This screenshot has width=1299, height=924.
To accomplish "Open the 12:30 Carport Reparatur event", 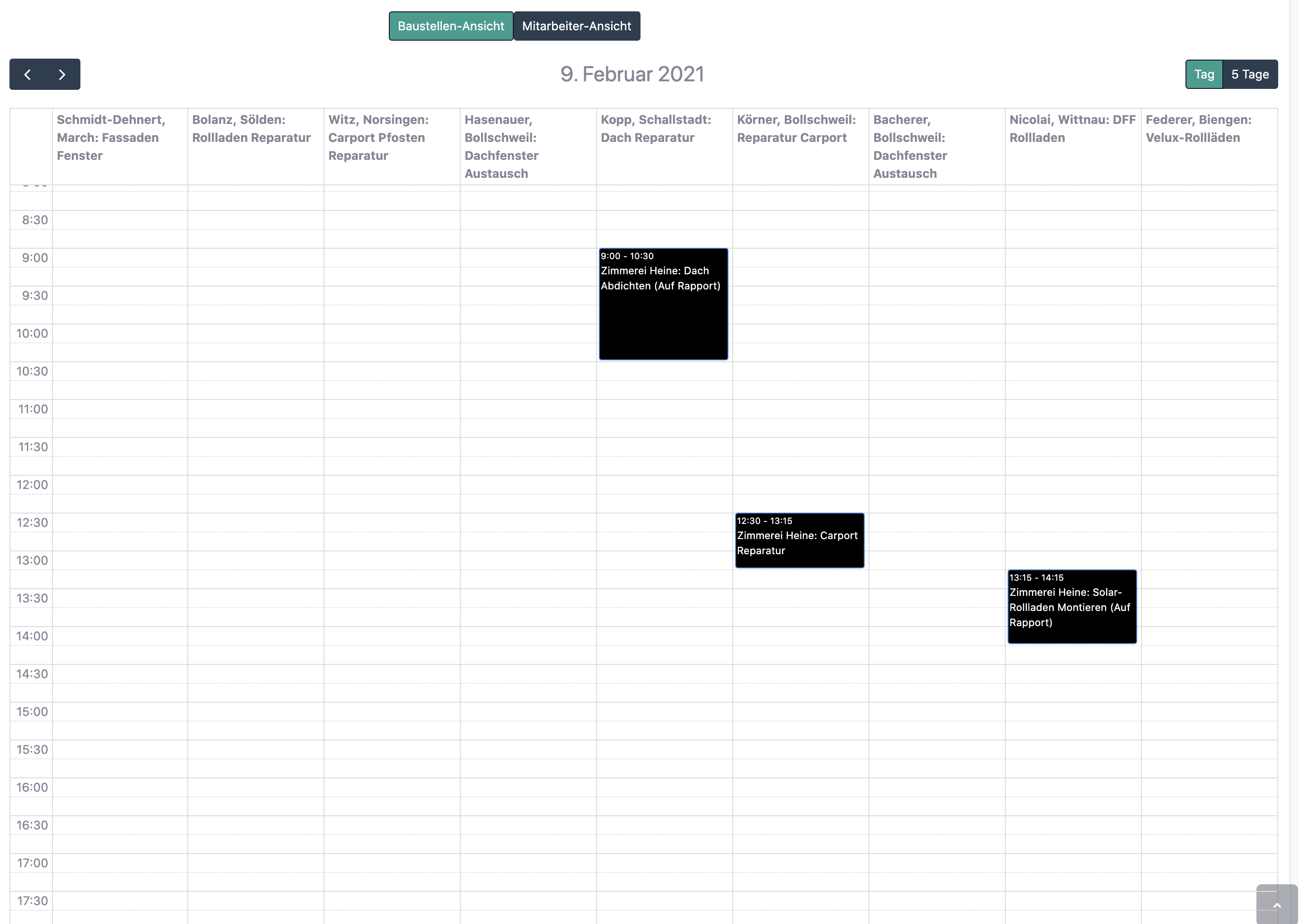I will pos(799,540).
